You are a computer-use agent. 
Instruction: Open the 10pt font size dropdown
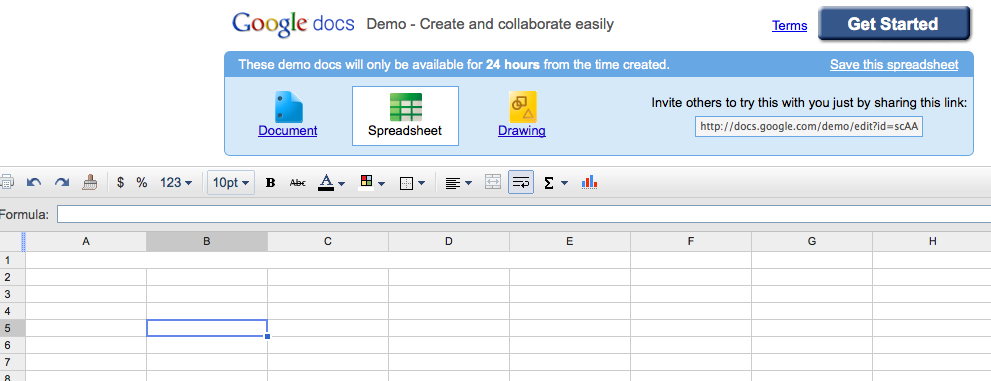(231, 183)
